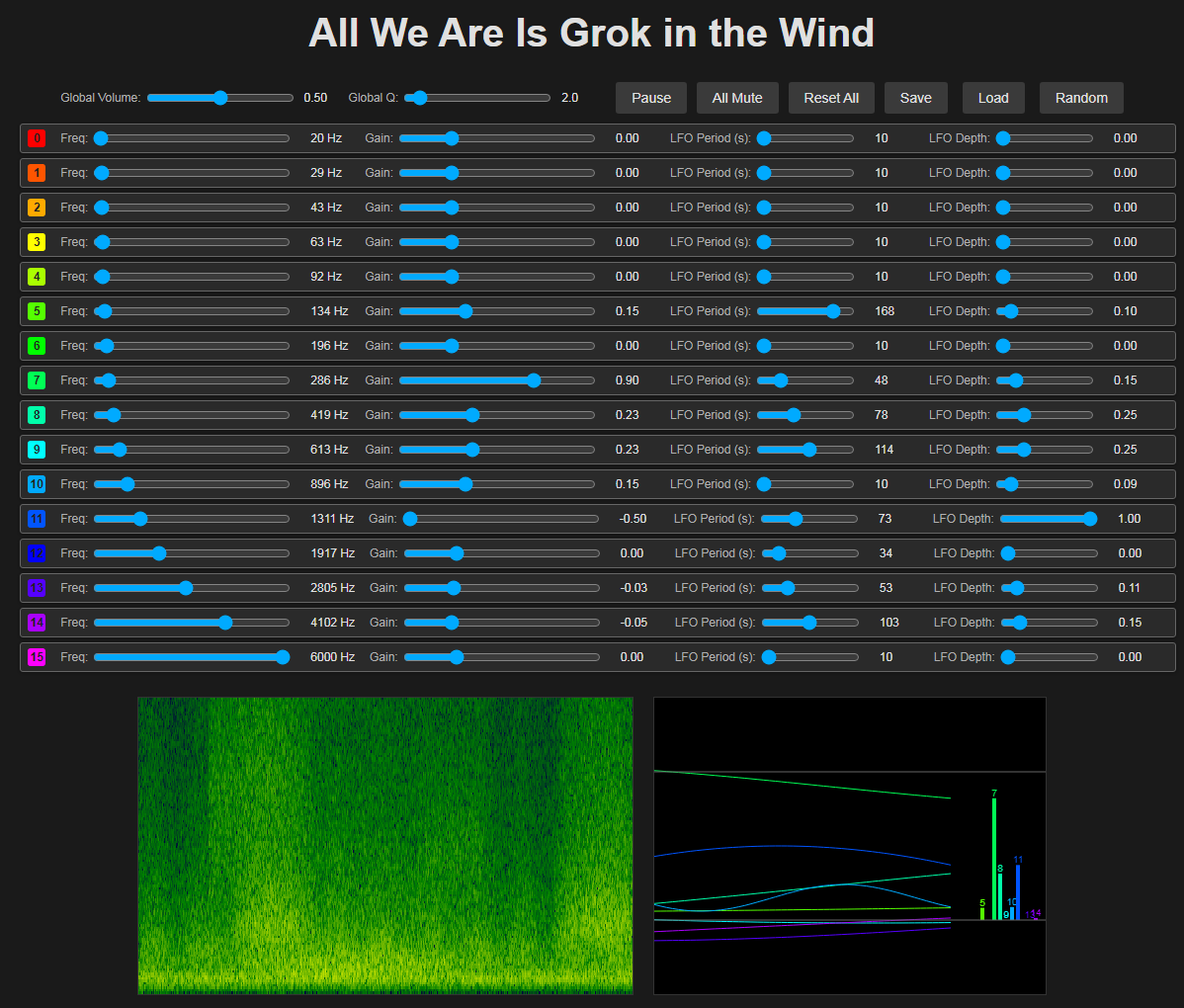Adjust band 10 Gain slider
The width and height of the screenshot is (1184, 1008).
[x=497, y=484]
